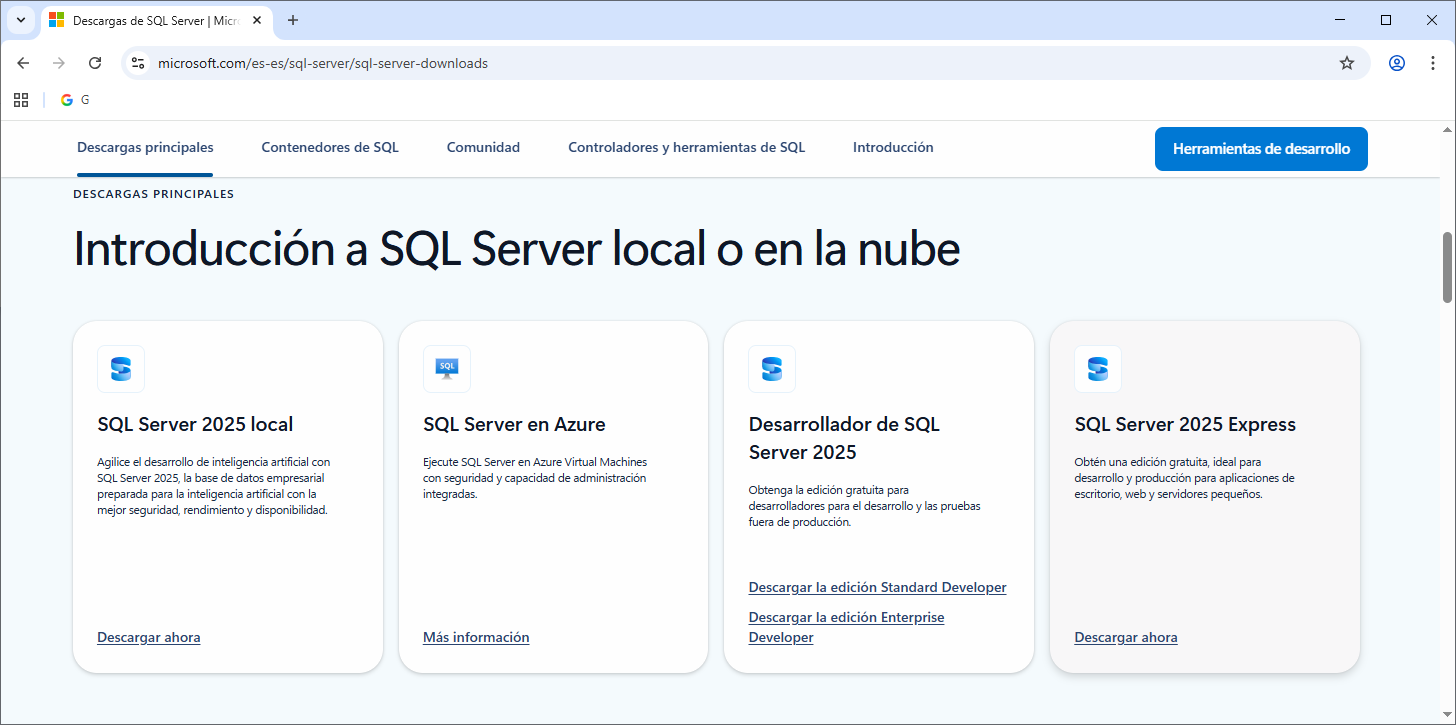
Task: Minimize the Chrome window
Action: point(1340,20)
